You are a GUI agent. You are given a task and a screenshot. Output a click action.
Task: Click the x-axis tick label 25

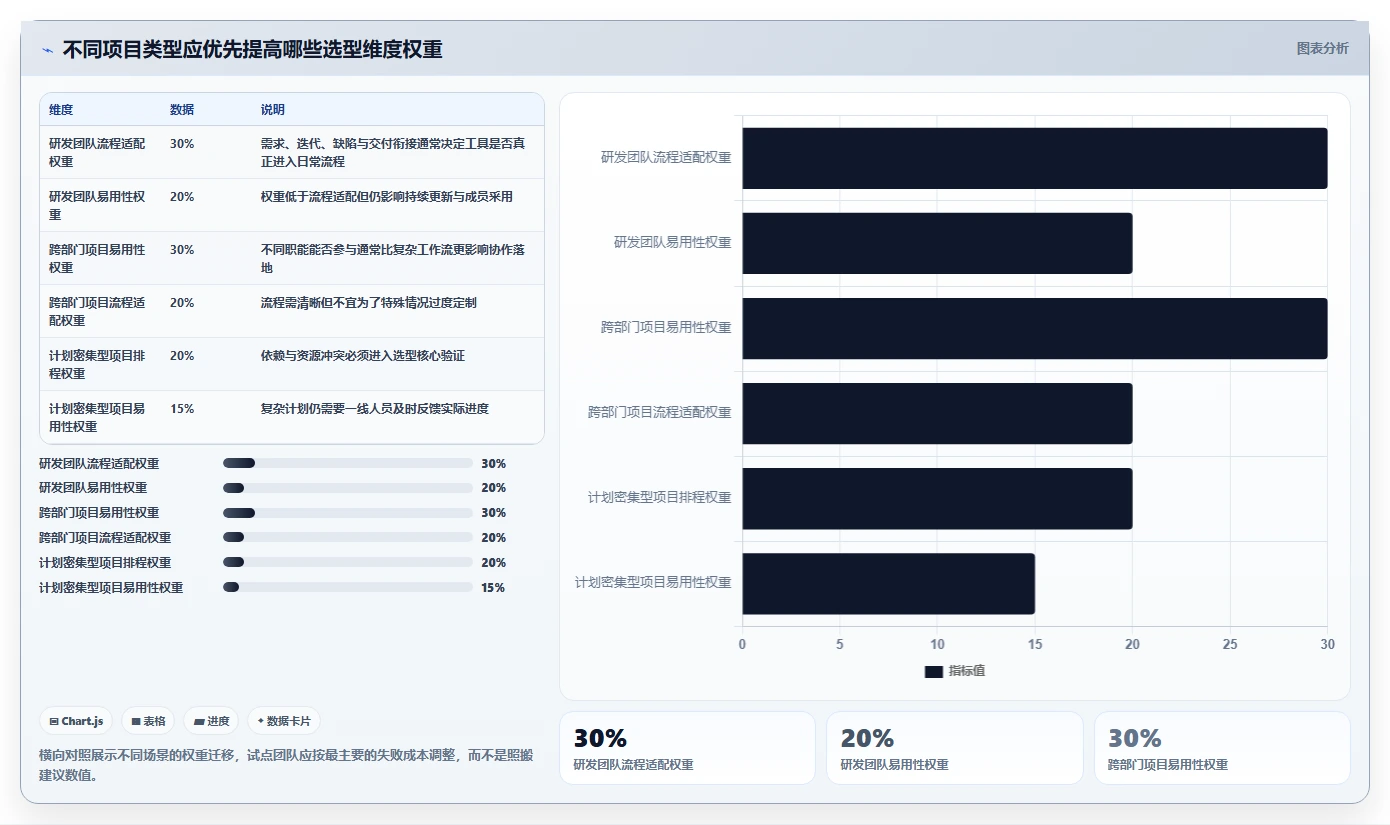pyautogui.click(x=1230, y=645)
